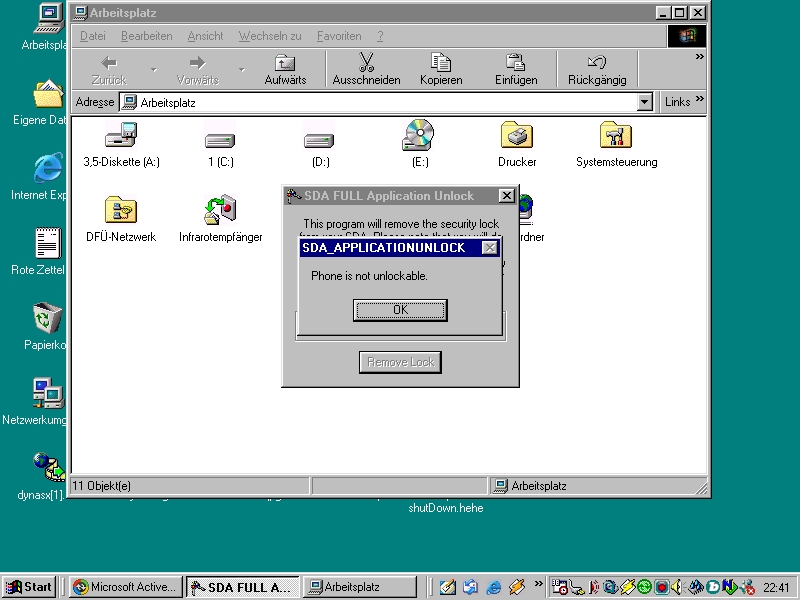
Task: Switch to Arbeitsplatz taskbar button
Action: pos(360,587)
